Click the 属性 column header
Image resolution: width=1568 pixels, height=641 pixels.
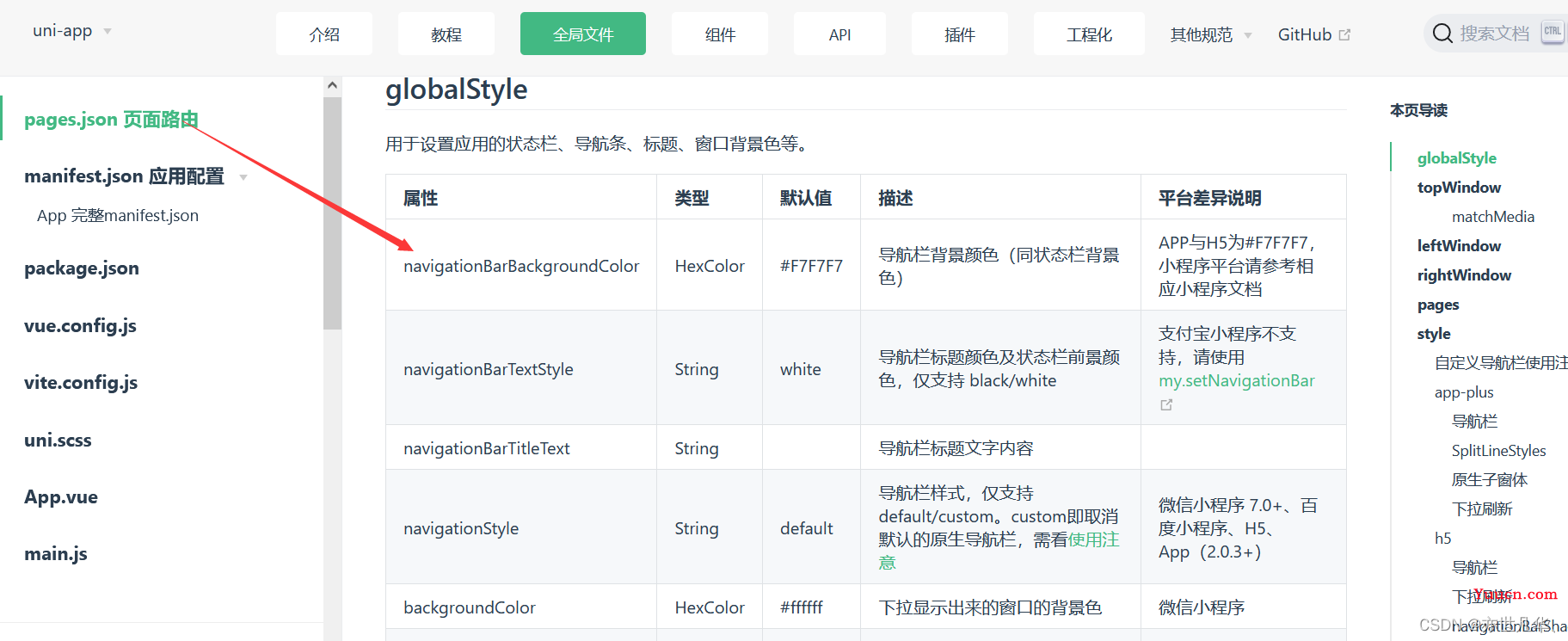tap(521, 197)
